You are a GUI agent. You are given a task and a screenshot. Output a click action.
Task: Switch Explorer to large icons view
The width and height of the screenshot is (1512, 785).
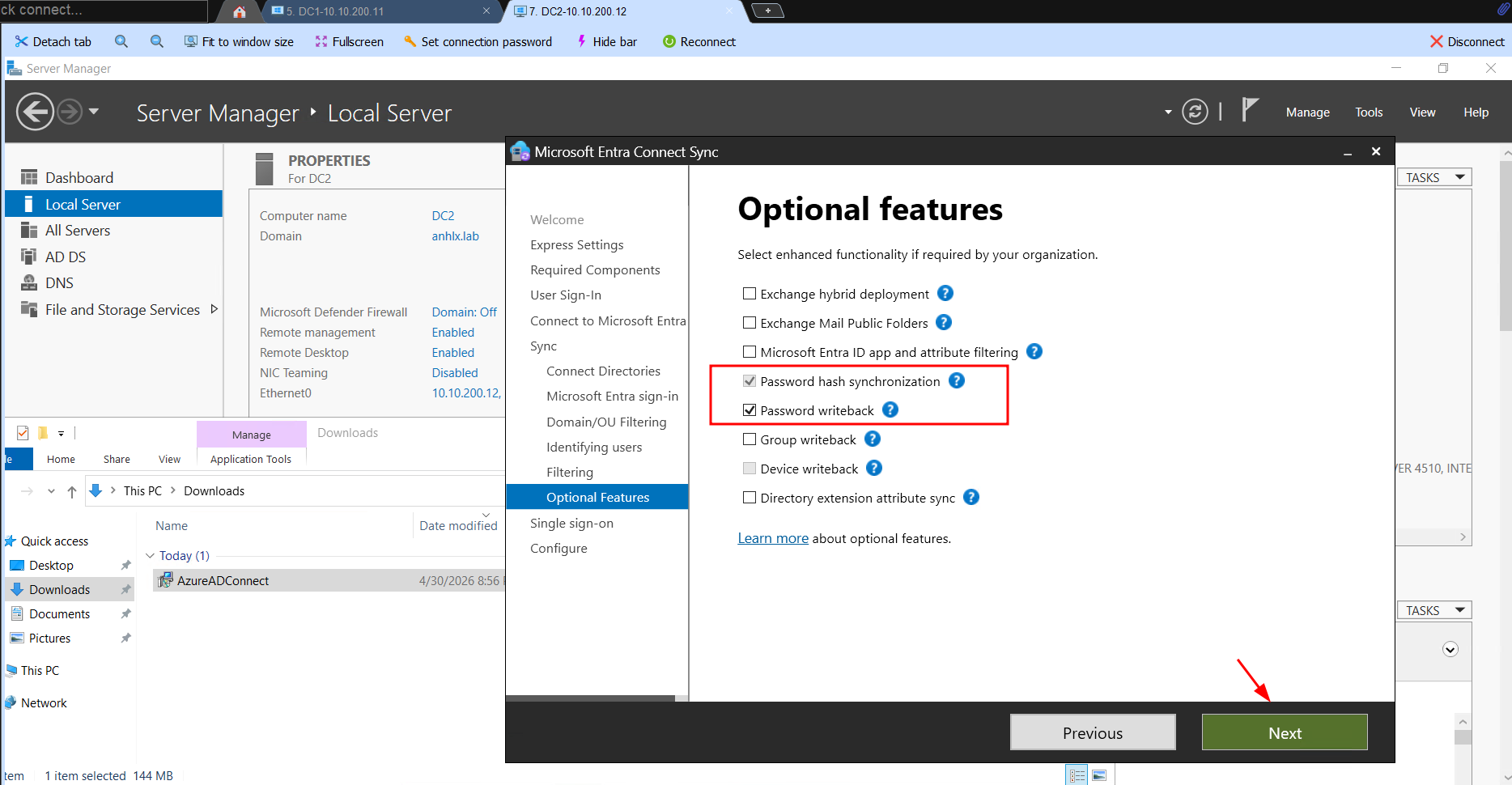coord(1099,775)
